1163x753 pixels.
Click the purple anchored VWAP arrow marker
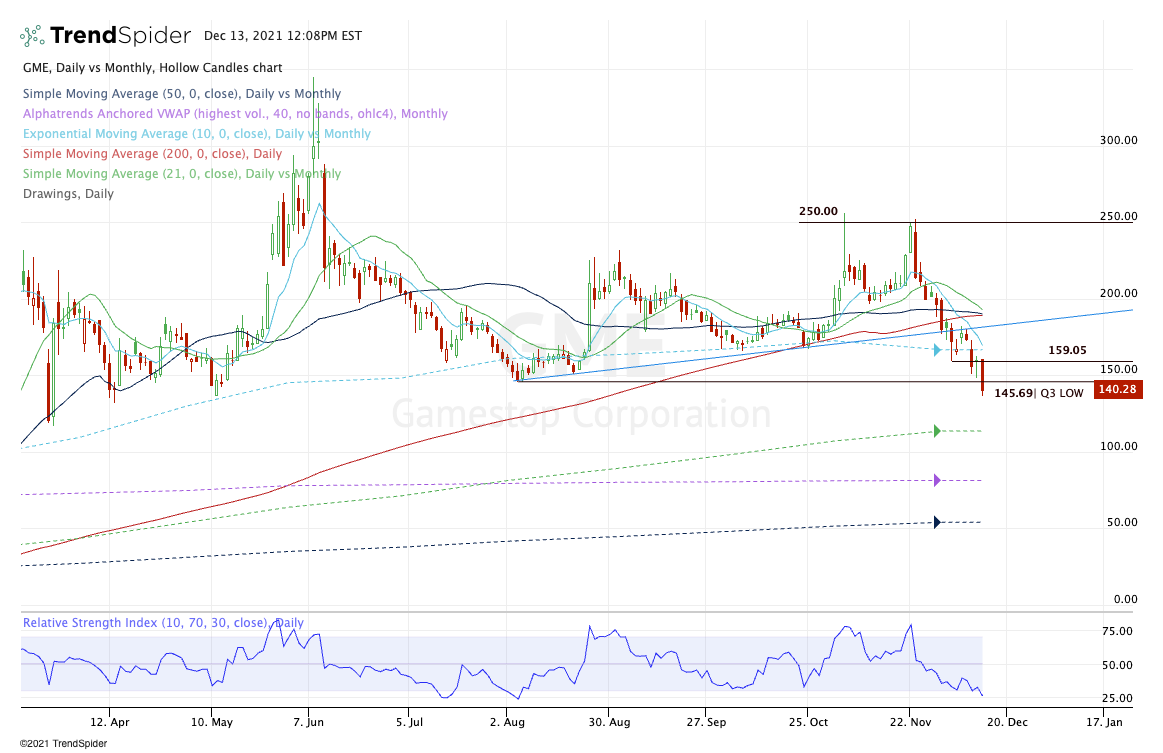938,481
